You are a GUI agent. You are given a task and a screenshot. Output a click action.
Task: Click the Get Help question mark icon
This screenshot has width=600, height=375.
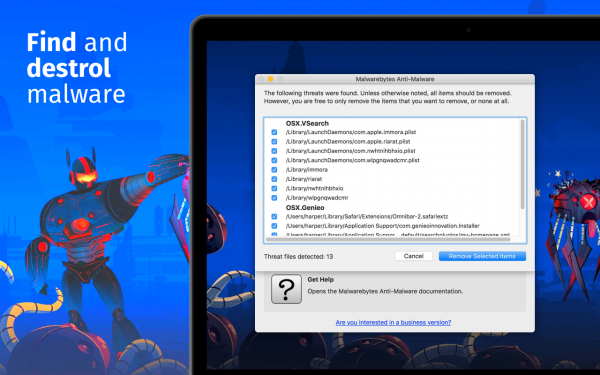point(286,289)
